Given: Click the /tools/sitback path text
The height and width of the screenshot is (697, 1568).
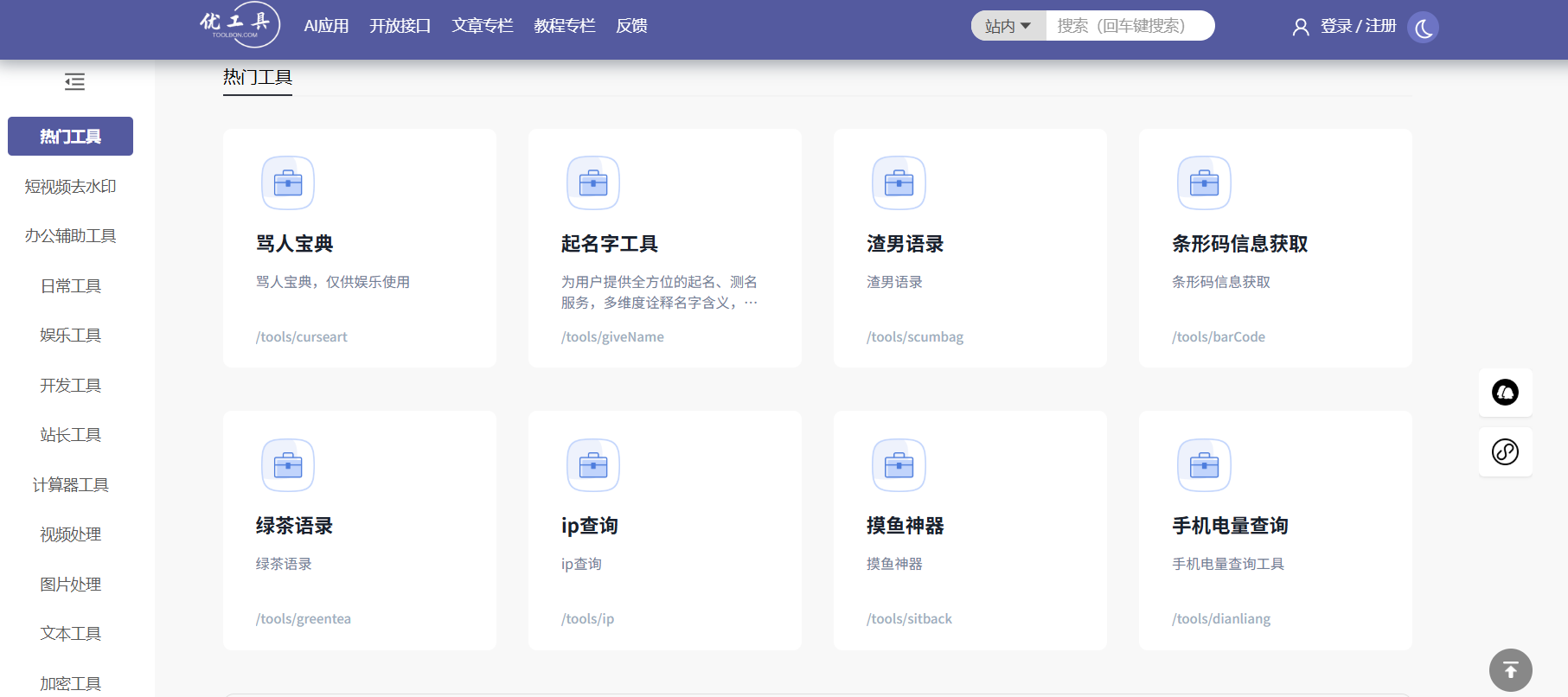Looking at the screenshot, I should pos(909,619).
